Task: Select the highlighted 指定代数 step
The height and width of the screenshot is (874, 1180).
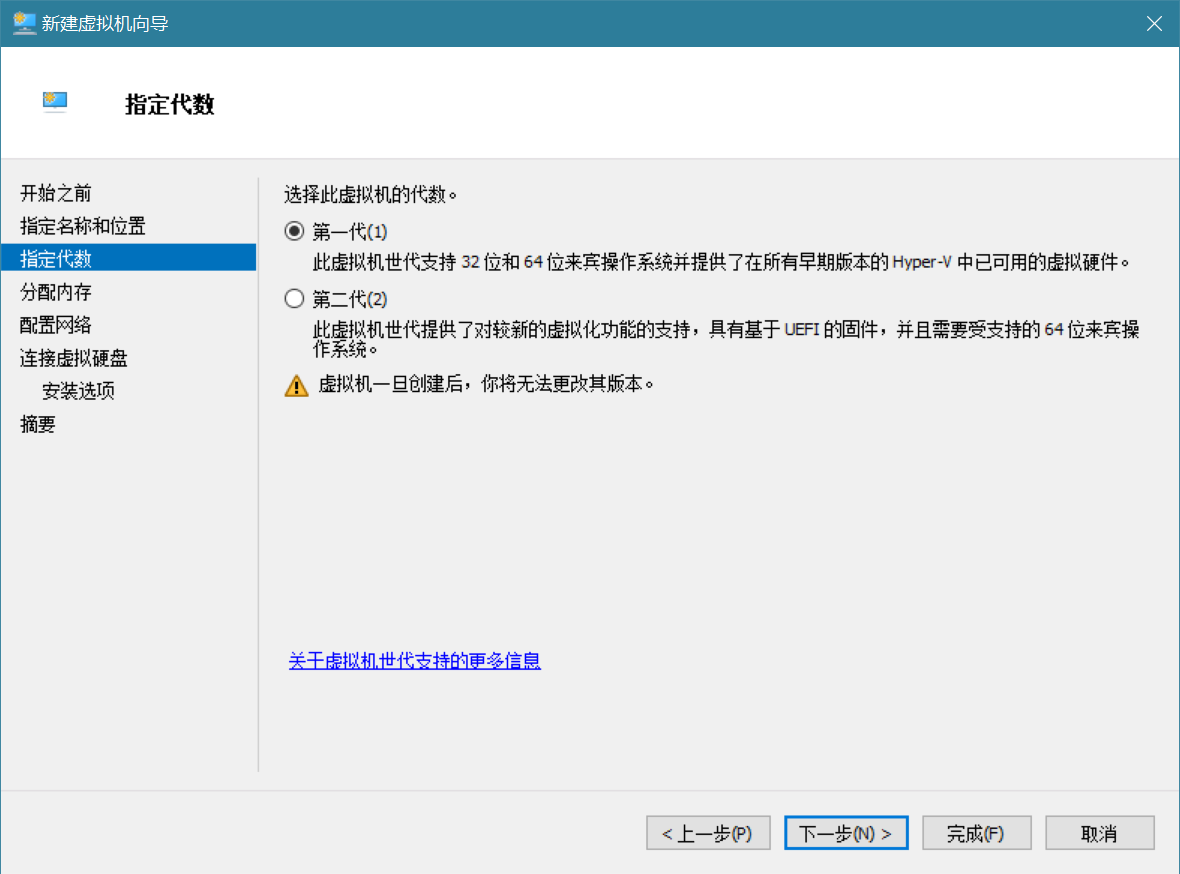Action: [56, 258]
